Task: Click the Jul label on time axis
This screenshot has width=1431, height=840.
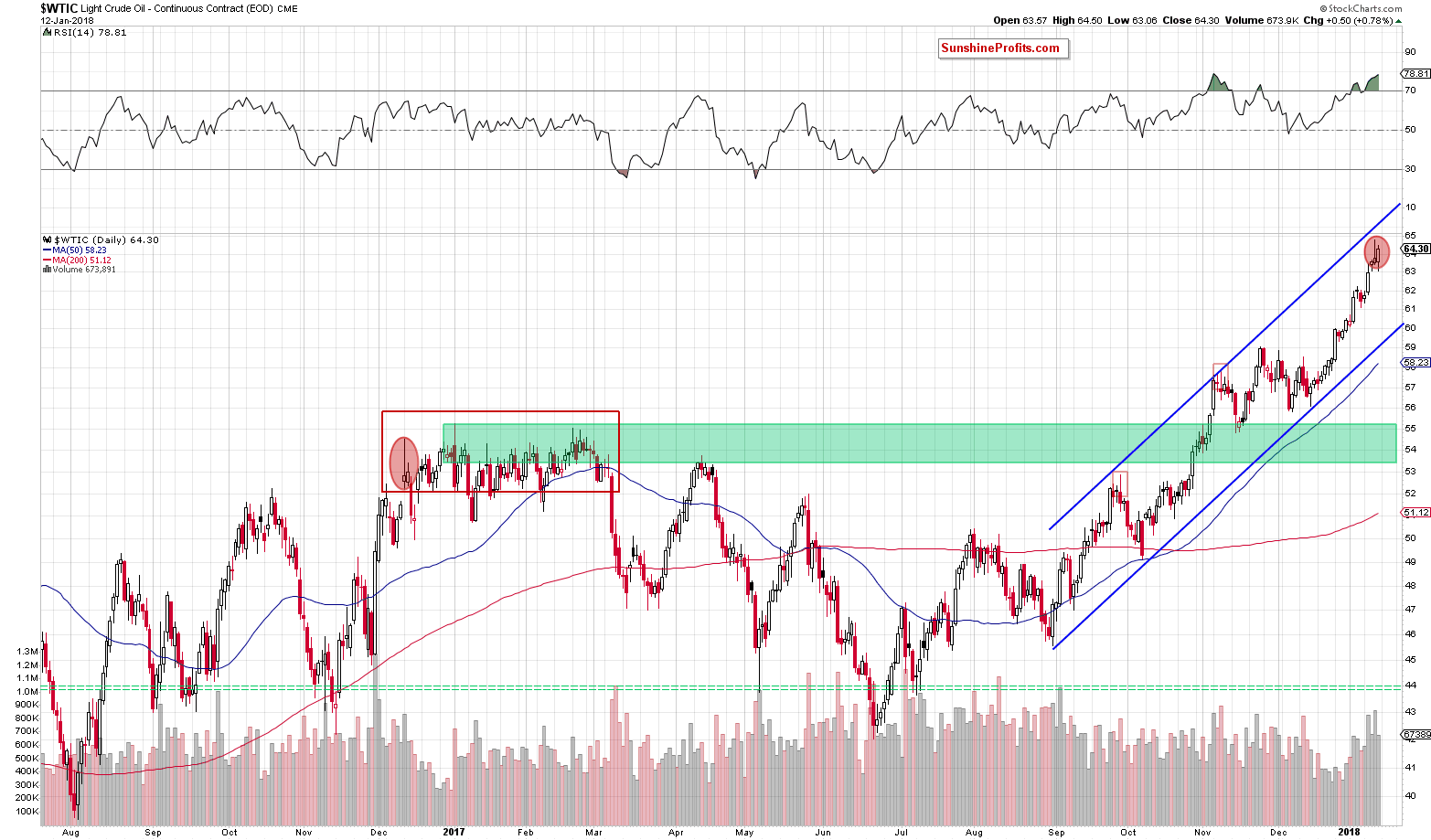Action: [901, 833]
